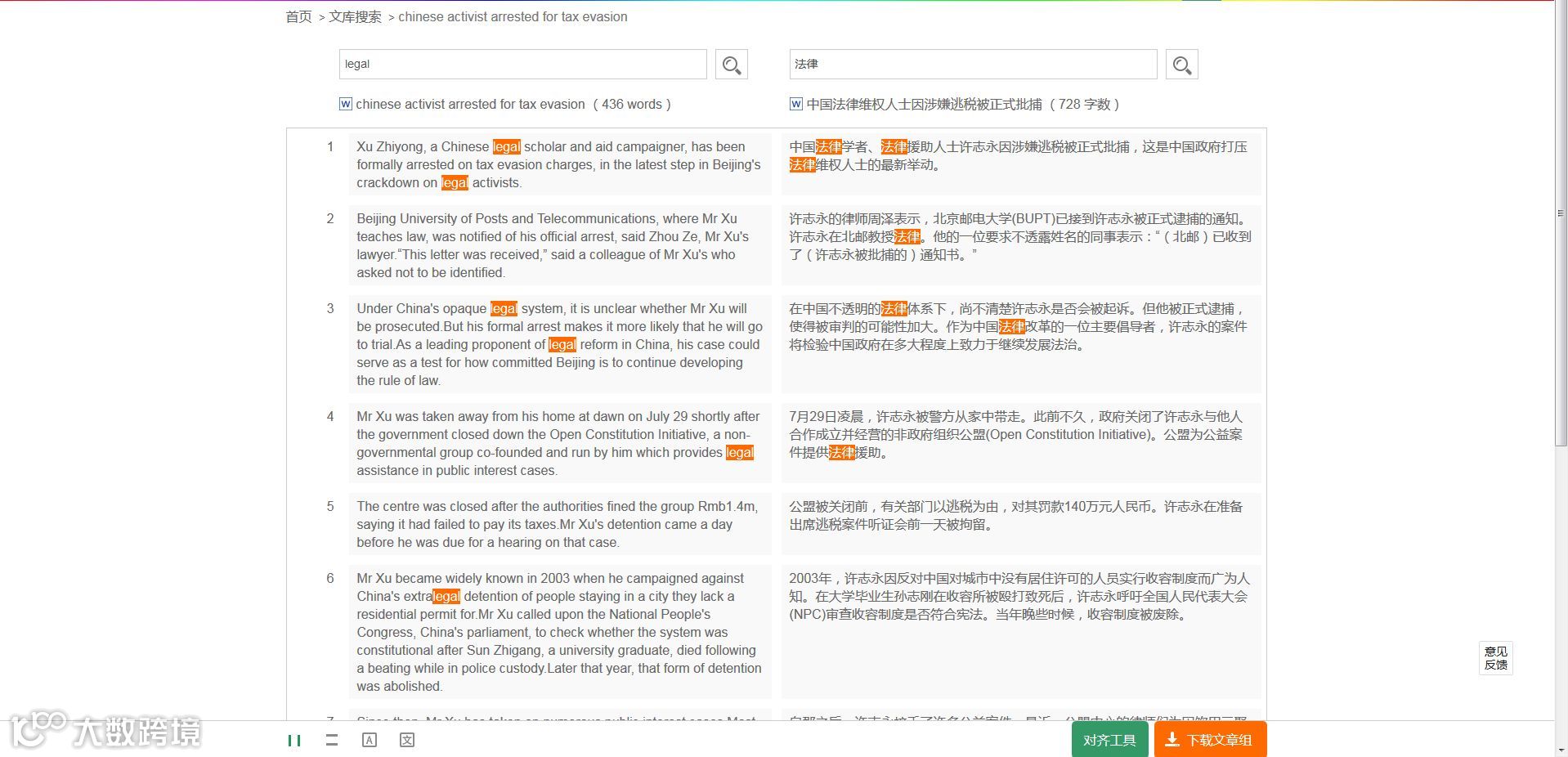The width and height of the screenshot is (1568, 757).
Task: Click the English paragraph starting 'The centre was closed'
Action: 560,524
